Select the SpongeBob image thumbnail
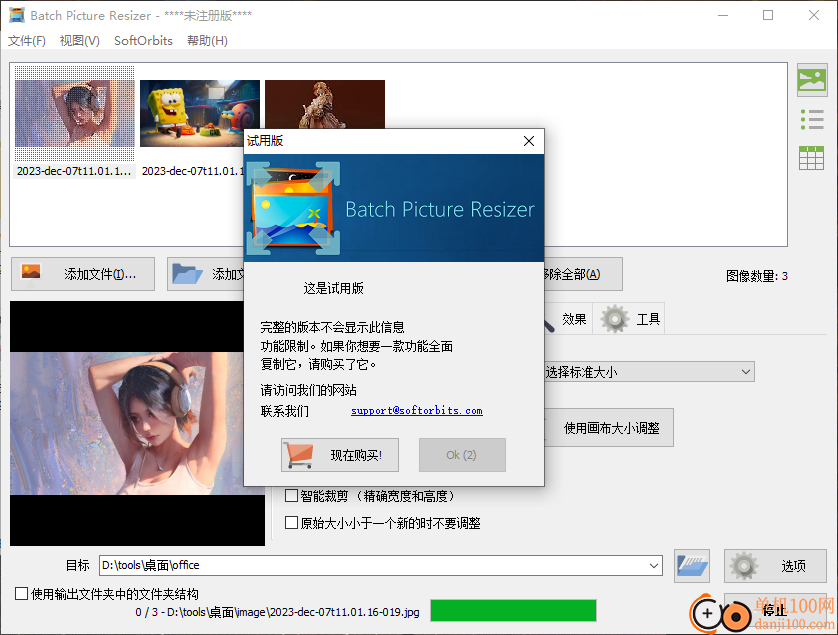Screen dimensions: 838x635 click(x=199, y=113)
